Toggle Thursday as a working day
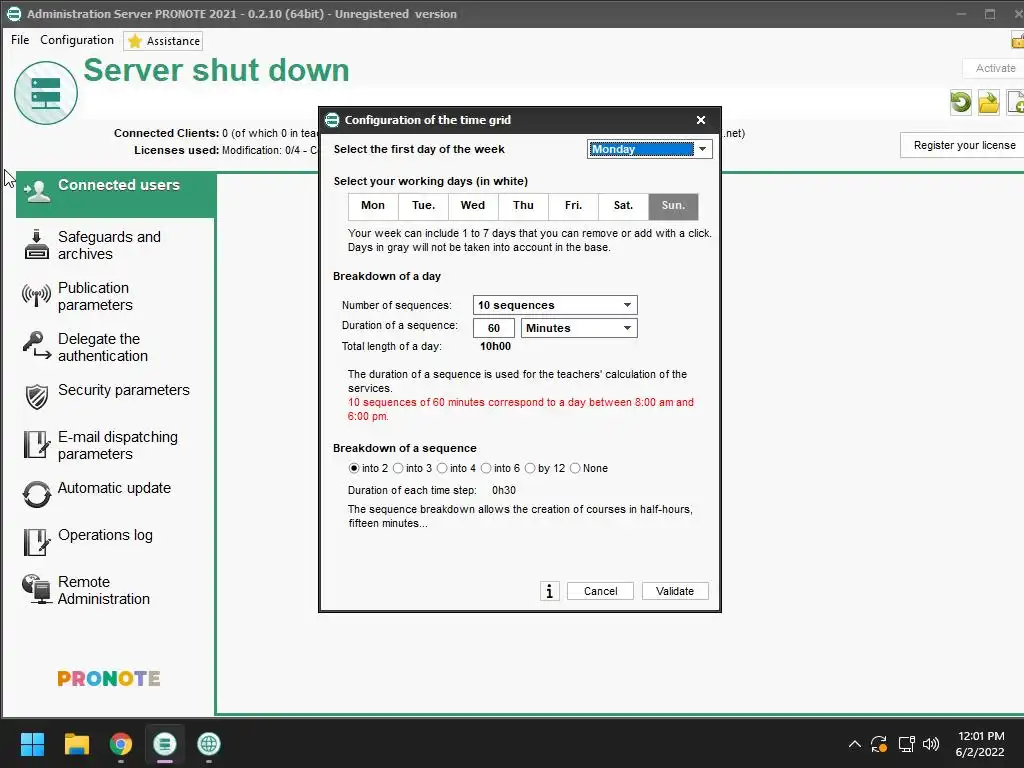Screen dimensions: 1024x768 [x=523, y=206]
